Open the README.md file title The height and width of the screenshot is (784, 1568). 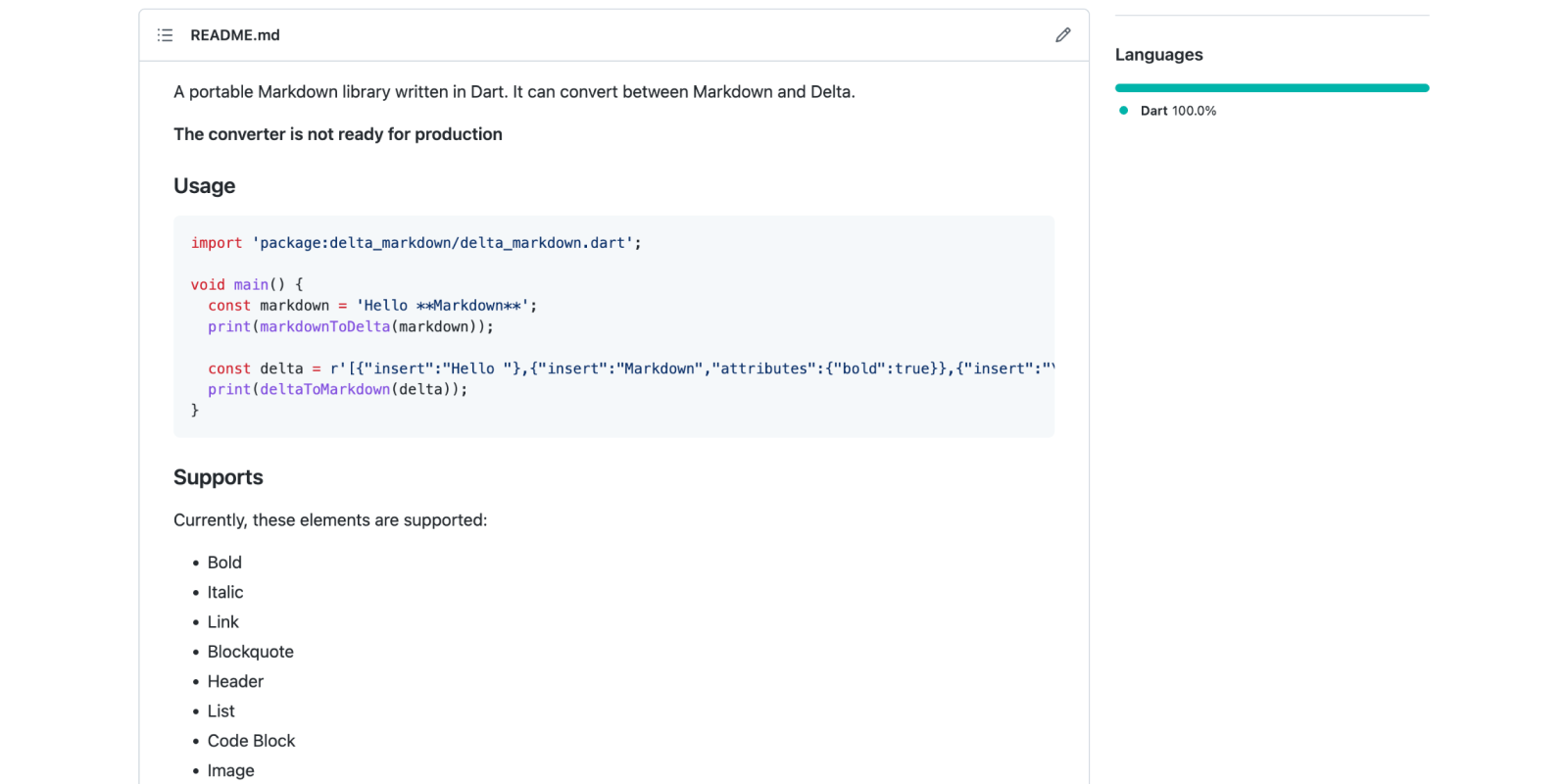235,35
